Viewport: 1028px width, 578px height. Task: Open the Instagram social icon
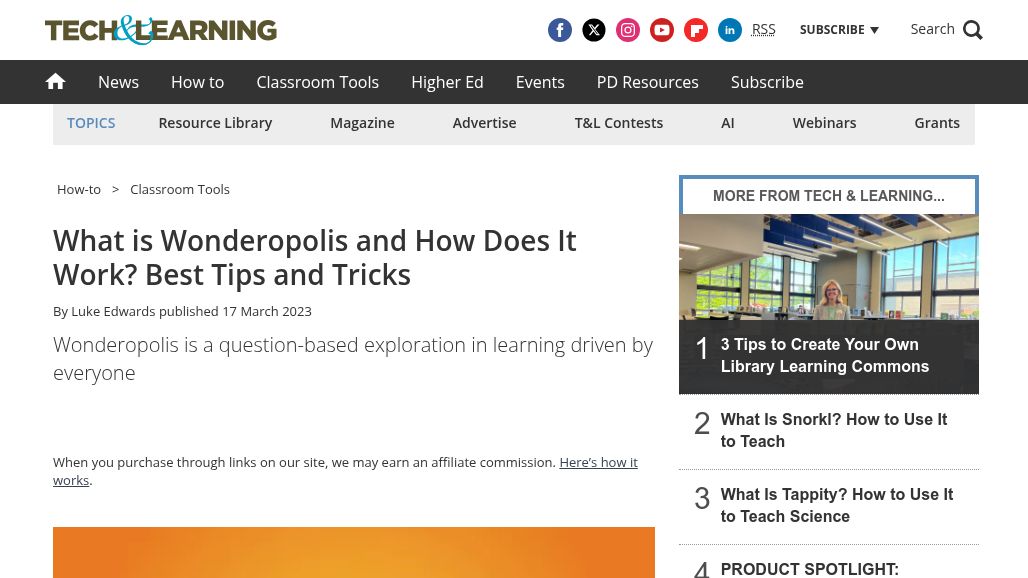tap(627, 30)
